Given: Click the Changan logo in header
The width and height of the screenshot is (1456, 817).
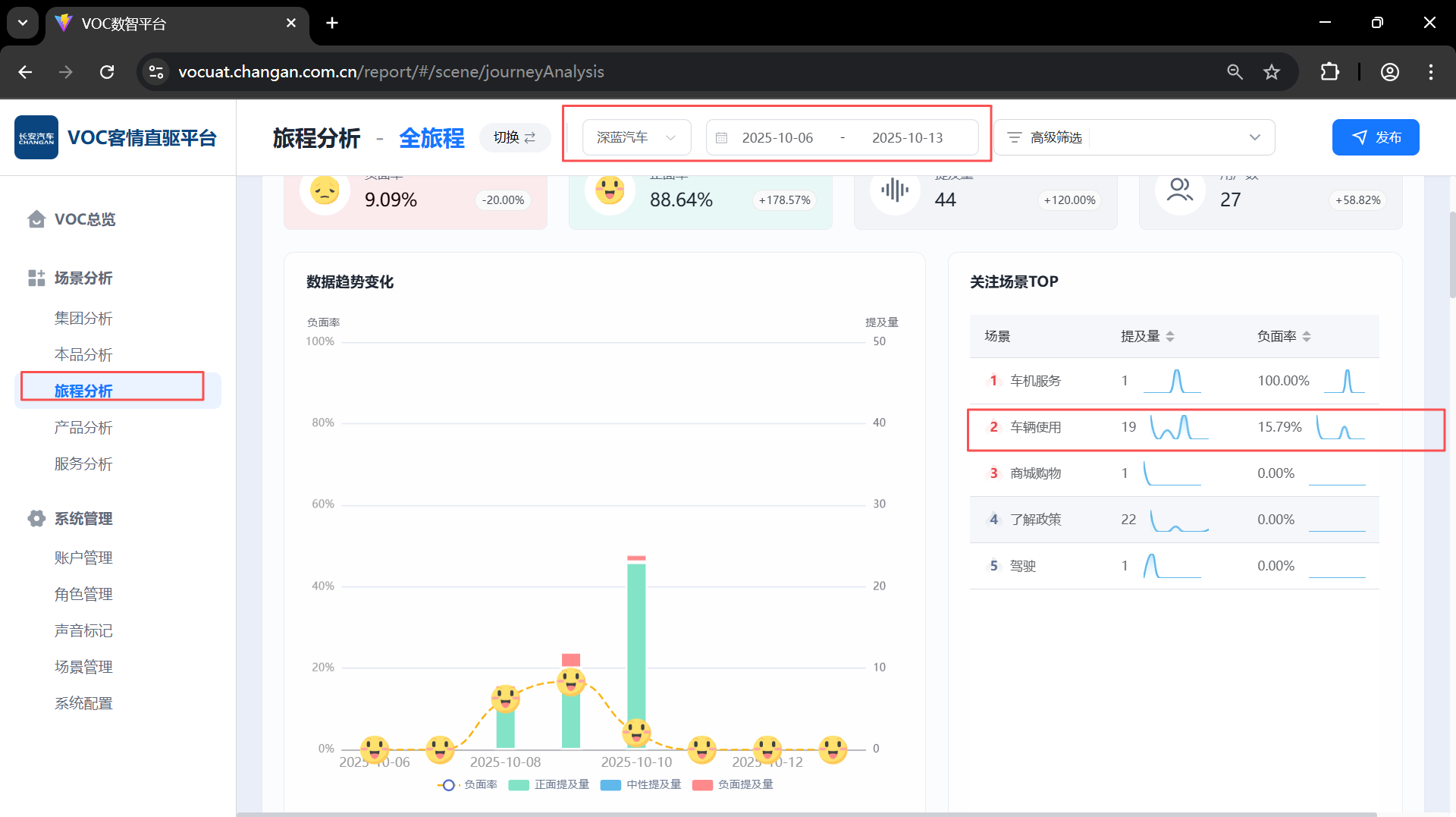Looking at the screenshot, I should coord(36,137).
